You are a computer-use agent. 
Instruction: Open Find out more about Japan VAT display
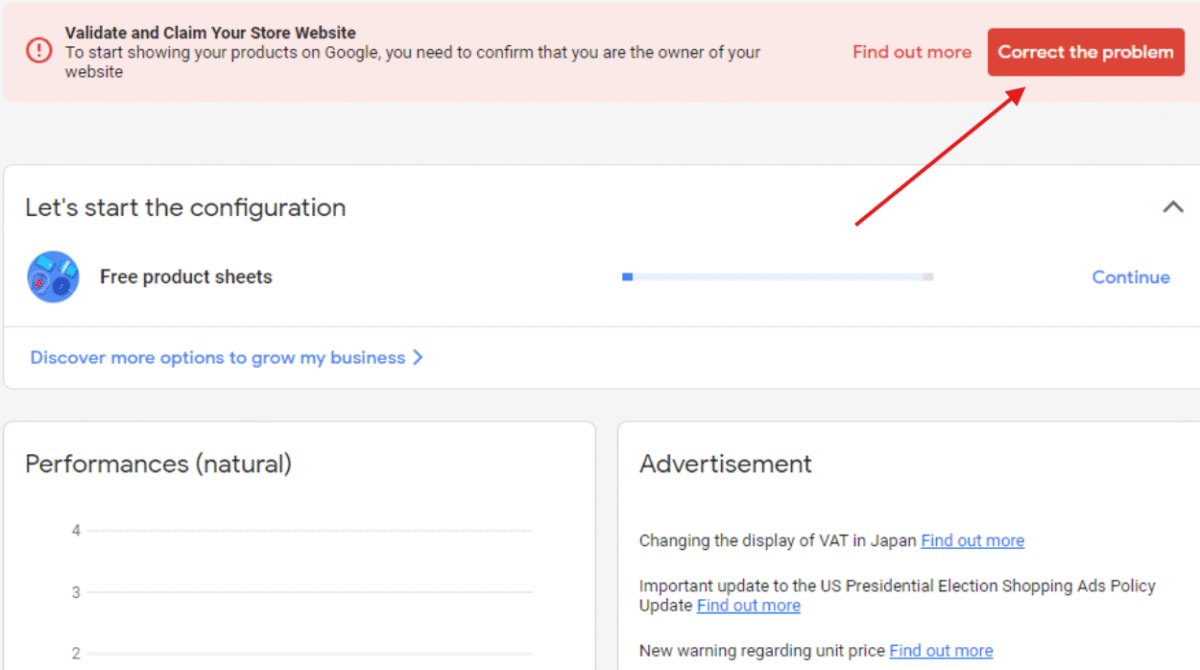pyautogui.click(x=972, y=540)
